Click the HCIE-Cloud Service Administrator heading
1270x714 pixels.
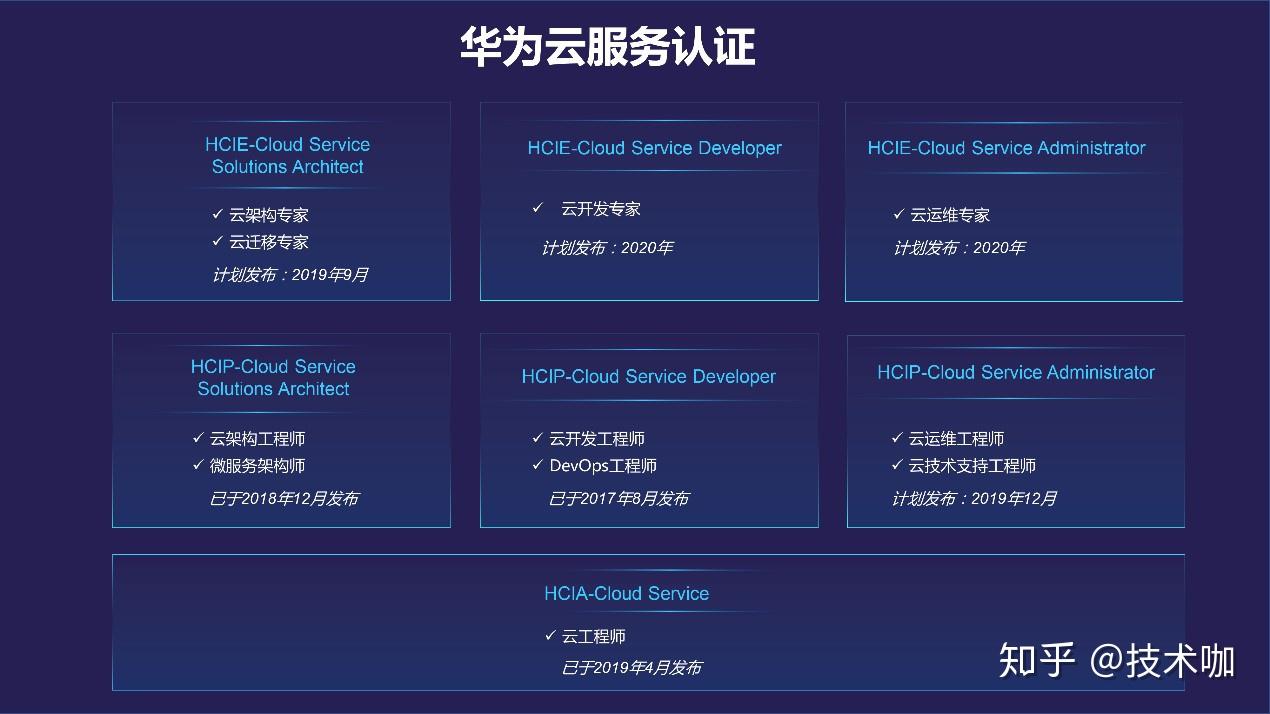(1006, 148)
